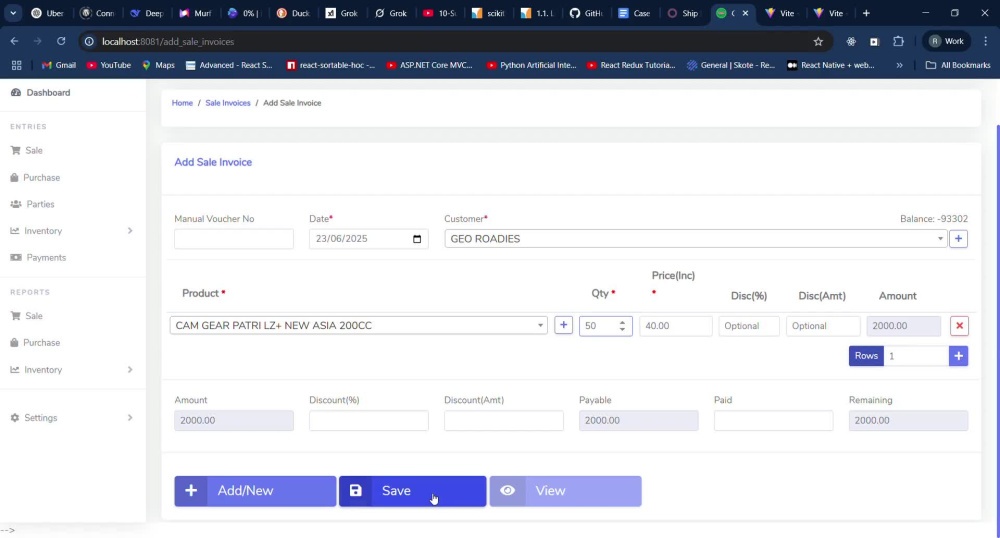
Task: Click the Add/New button
Action: (x=255, y=491)
